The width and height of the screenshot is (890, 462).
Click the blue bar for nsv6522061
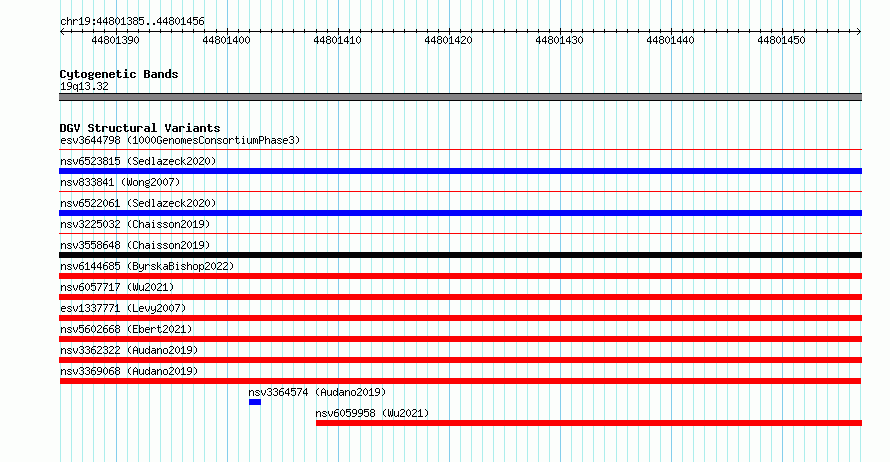coord(460,213)
